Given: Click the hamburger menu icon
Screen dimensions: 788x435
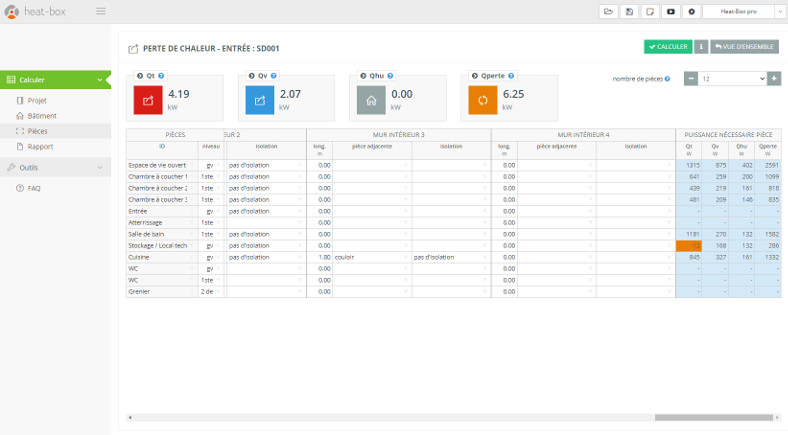Looking at the screenshot, I should 100,11.
